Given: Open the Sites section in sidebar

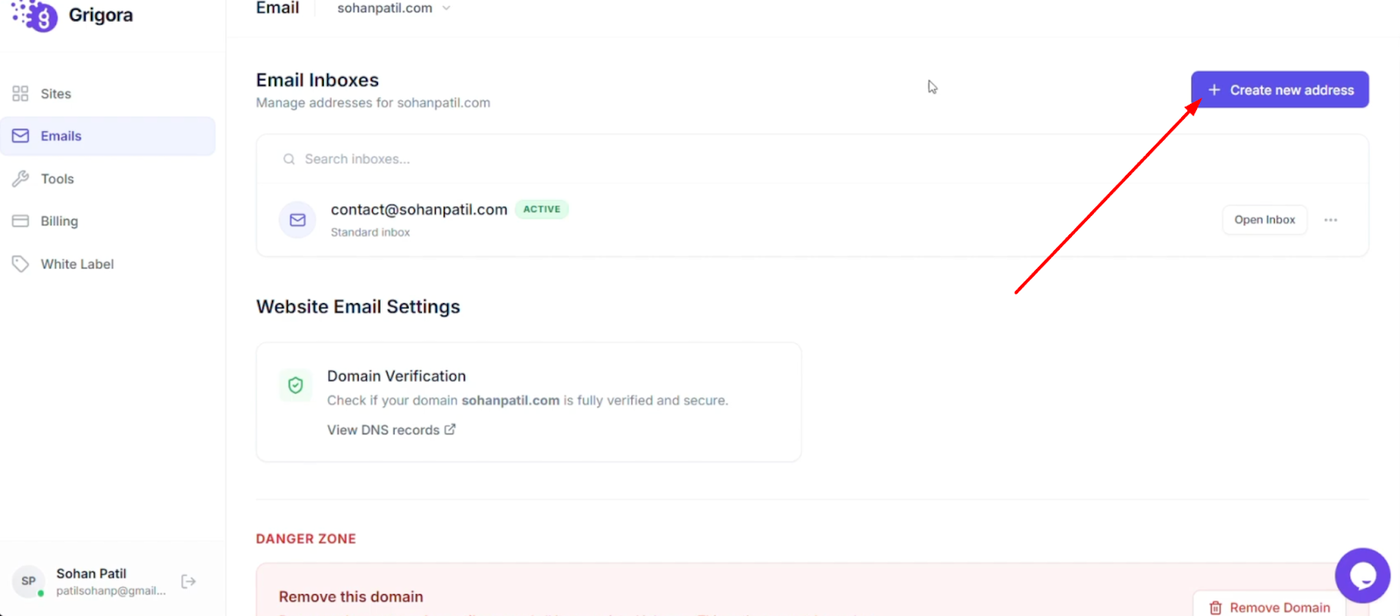Looking at the screenshot, I should click(x=55, y=94).
